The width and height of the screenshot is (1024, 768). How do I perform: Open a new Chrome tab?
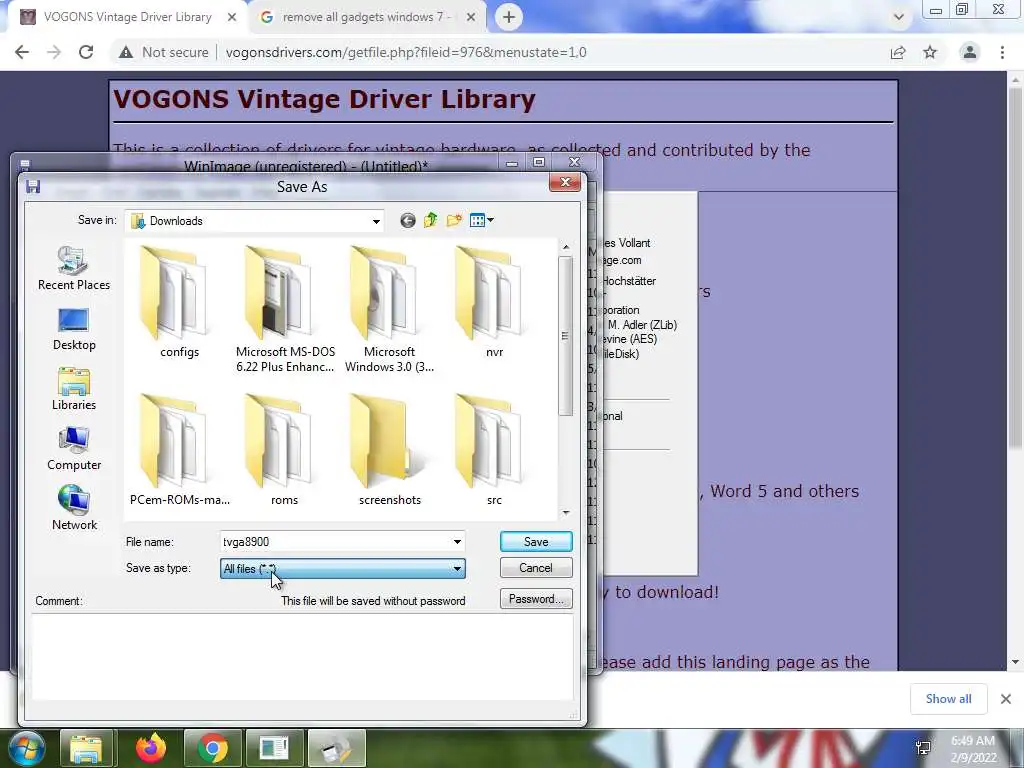[509, 17]
